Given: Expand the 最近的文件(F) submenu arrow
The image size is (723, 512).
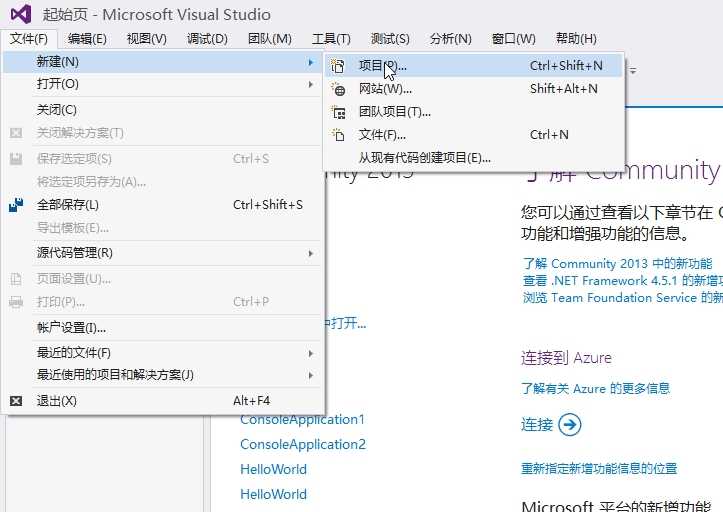Looking at the screenshot, I should (311, 353).
